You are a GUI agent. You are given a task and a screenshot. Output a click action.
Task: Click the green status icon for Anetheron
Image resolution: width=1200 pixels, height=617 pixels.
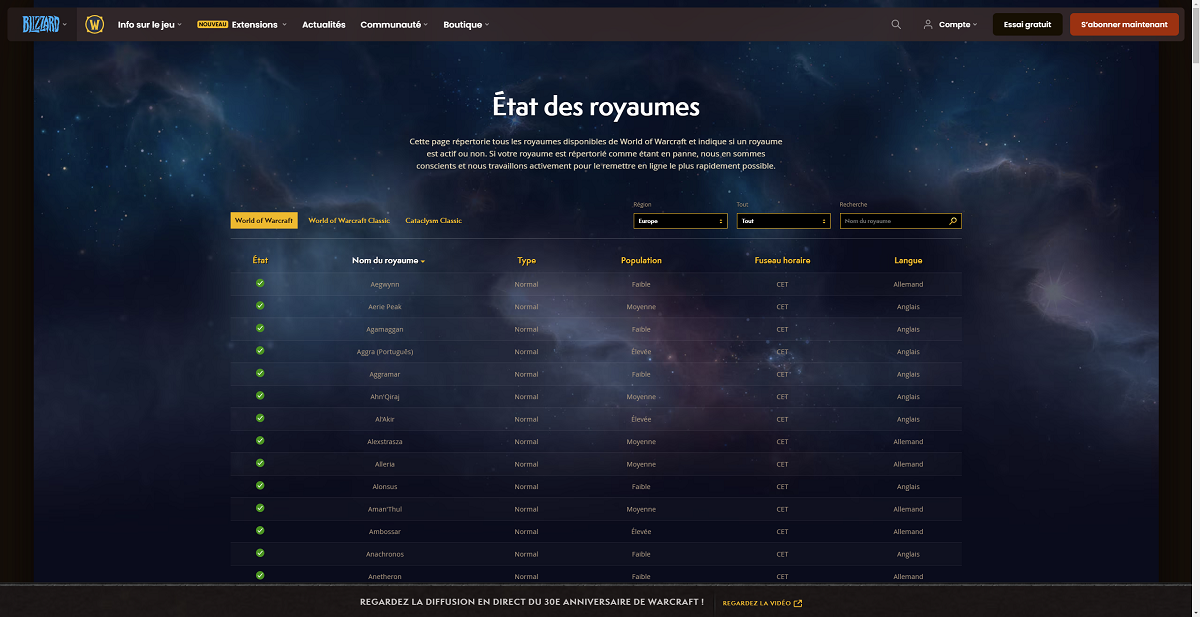[259, 576]
